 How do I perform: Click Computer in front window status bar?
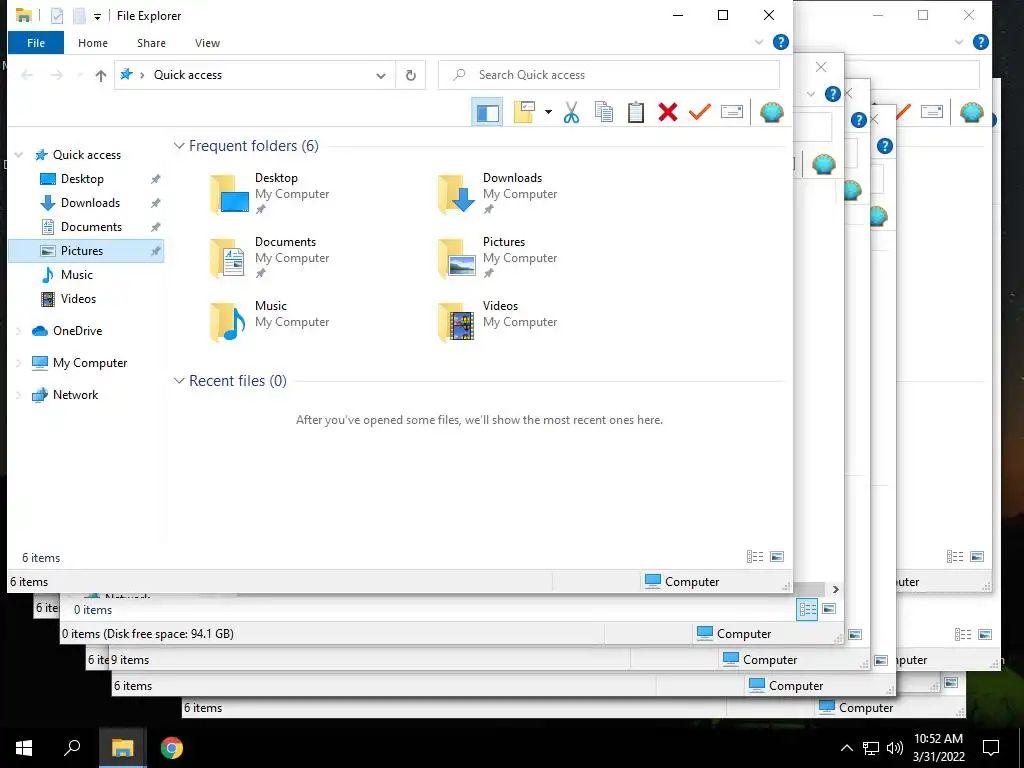click(682, 582)
